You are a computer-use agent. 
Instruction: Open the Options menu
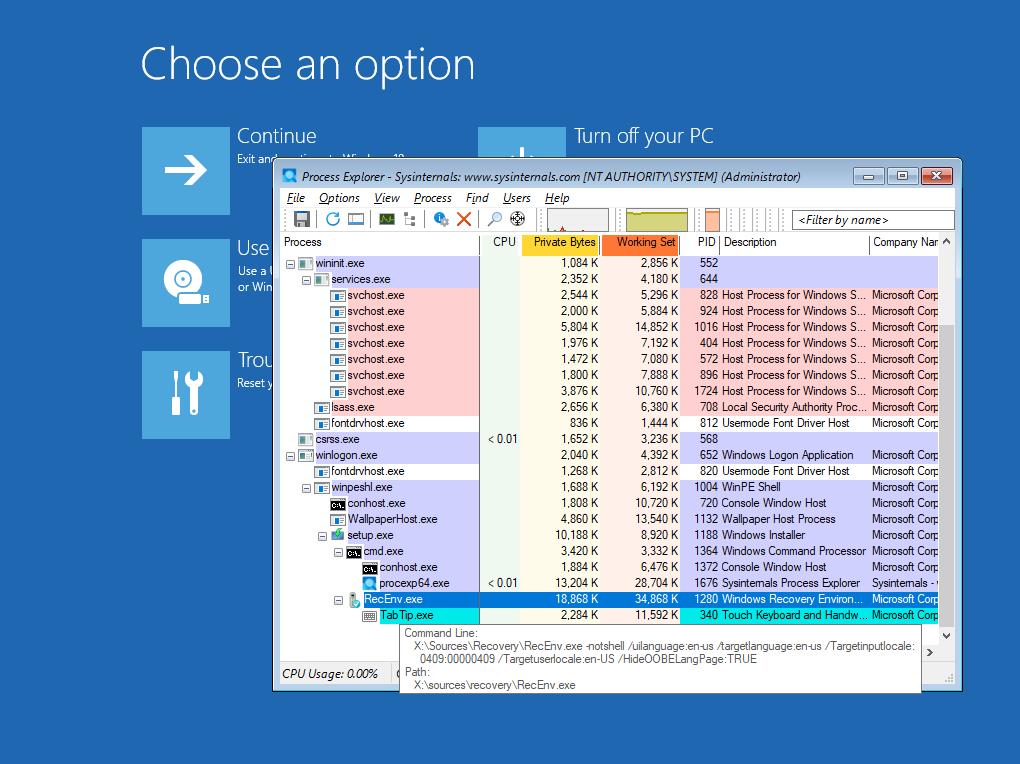(x=339, y=198)
